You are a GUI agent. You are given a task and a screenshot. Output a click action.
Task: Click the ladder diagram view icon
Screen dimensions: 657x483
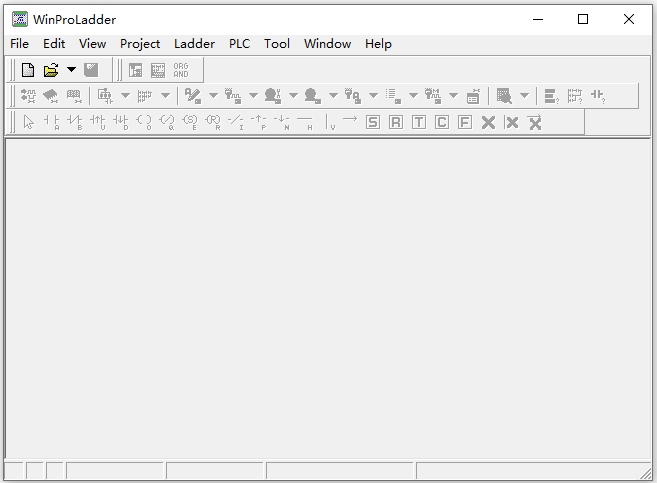pos(158,70)
